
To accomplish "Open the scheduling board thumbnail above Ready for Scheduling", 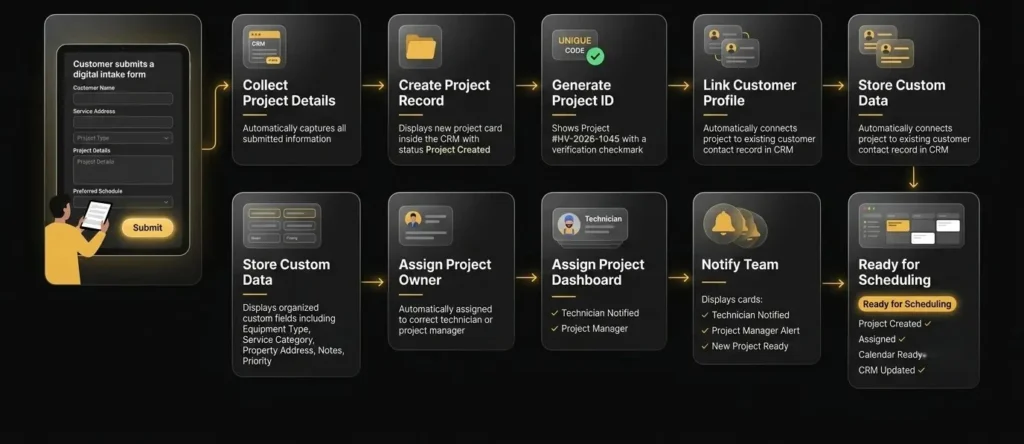I will (x=911, y=226).
